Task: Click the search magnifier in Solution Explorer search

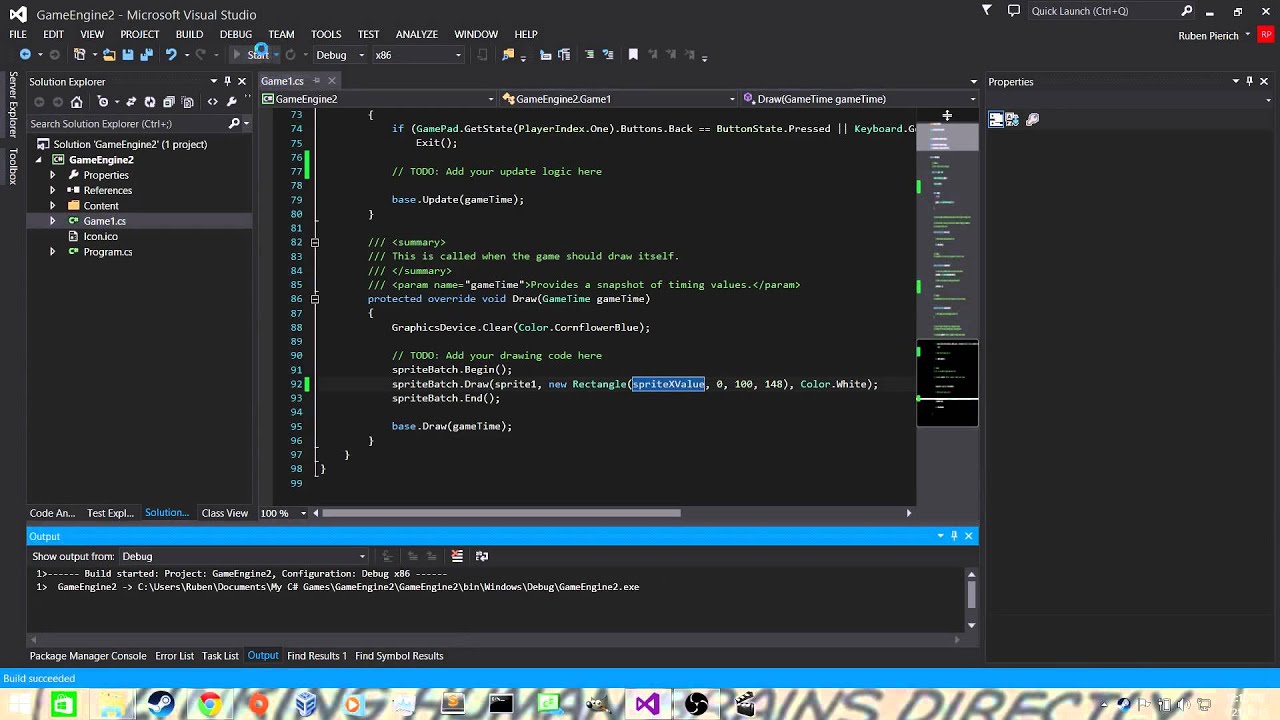Action: click(x=234, y=124)
